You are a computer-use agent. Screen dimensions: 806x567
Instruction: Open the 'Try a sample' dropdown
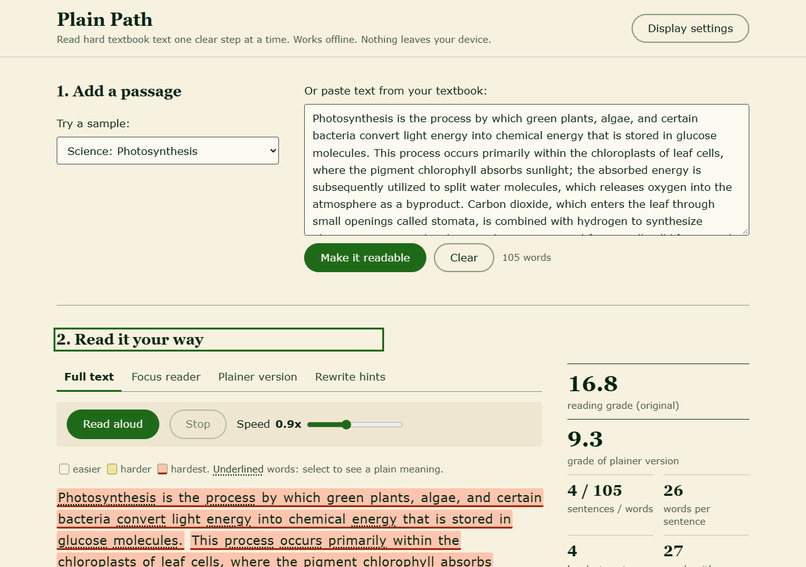coord(168,151)
